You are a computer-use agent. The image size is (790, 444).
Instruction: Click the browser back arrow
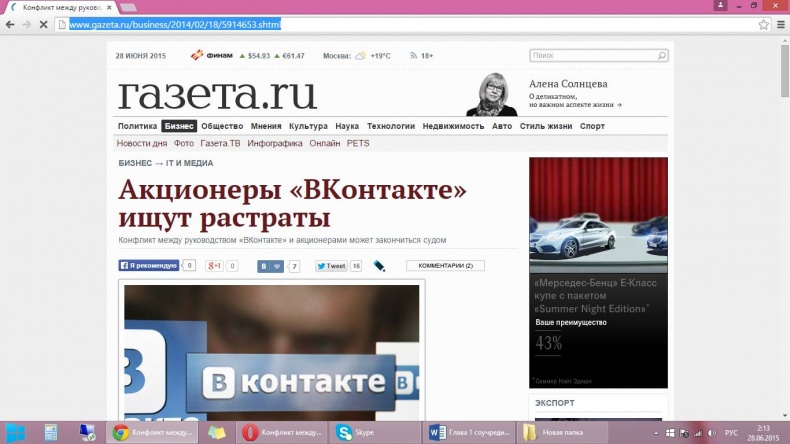pos(10,24)
